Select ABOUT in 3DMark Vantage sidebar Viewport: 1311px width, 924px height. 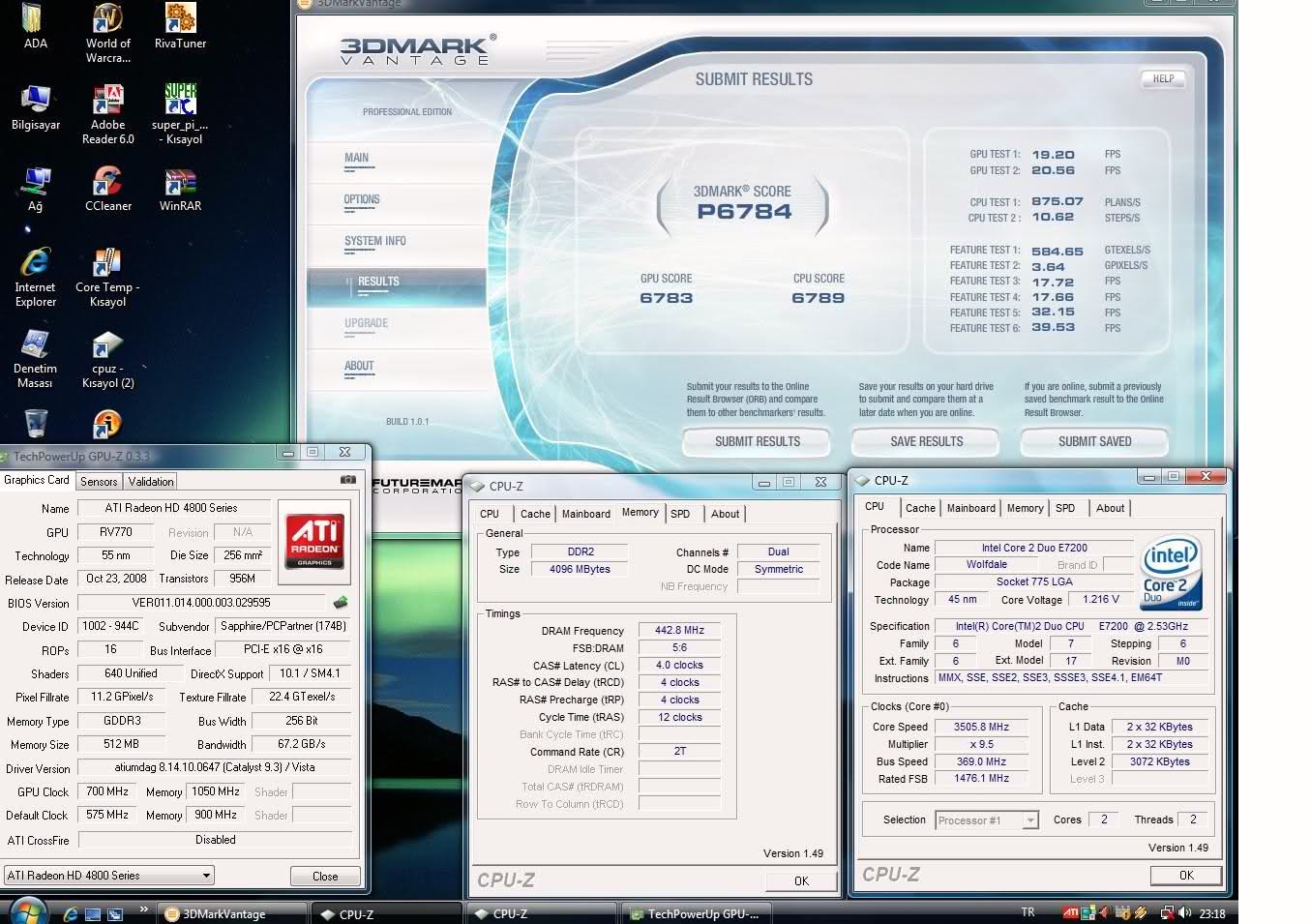pos(359,366)
